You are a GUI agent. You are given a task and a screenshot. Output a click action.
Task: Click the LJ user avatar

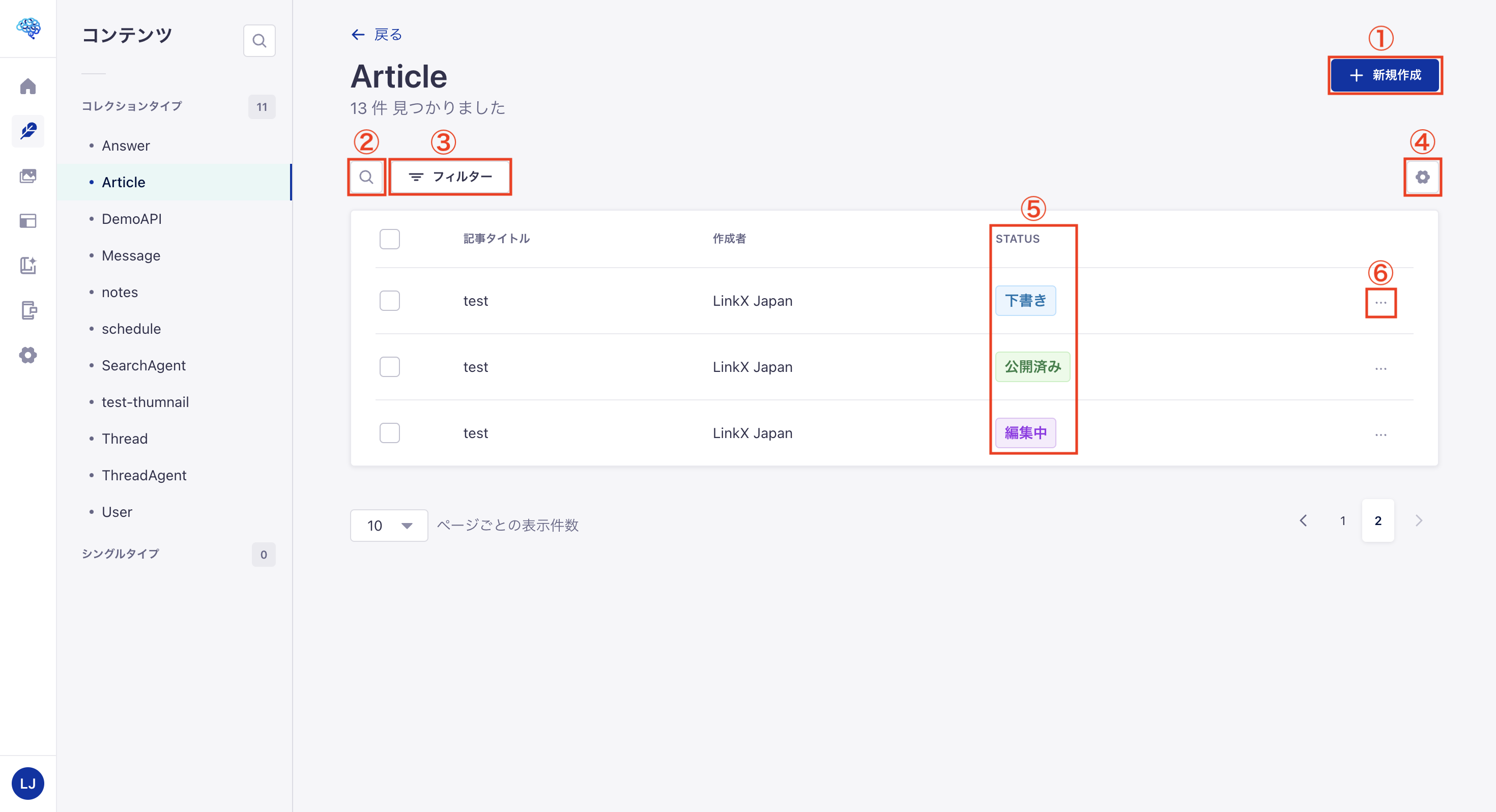click(28, 784)
